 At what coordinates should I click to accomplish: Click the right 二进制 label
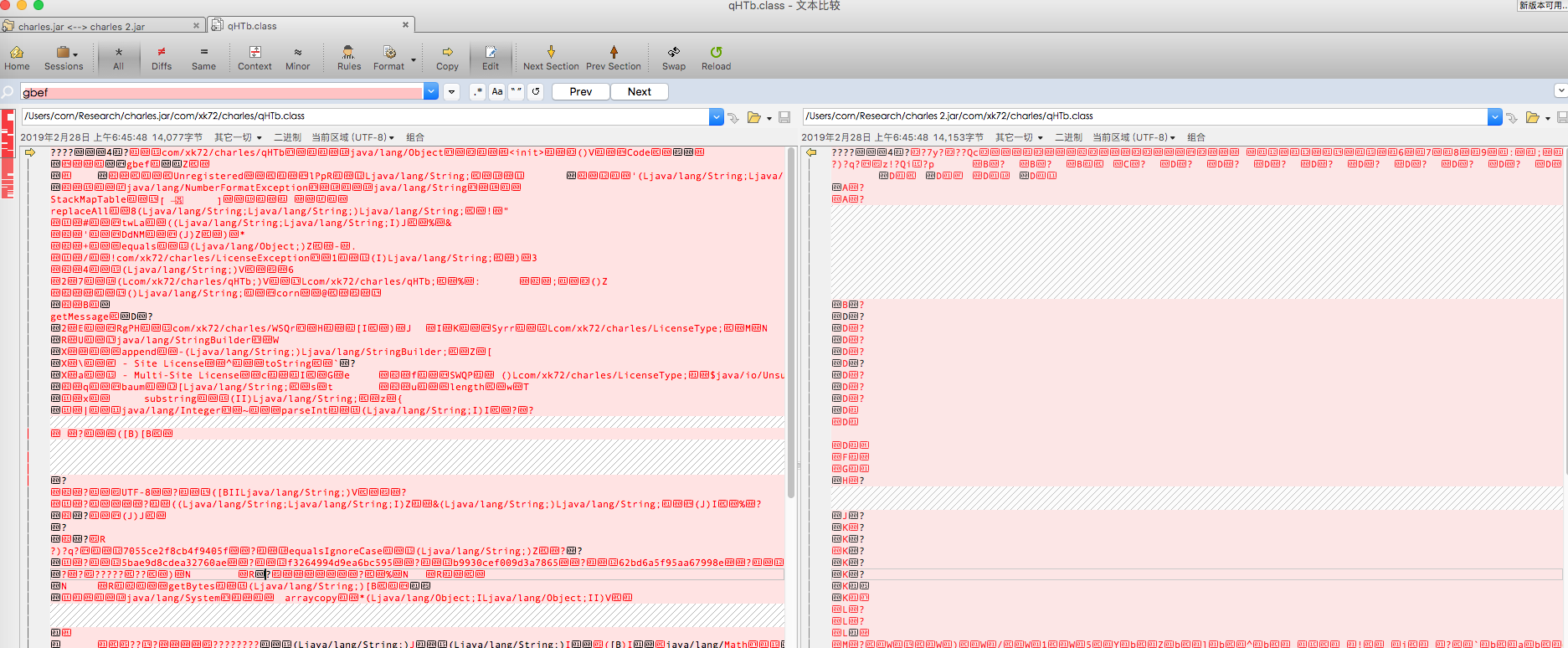click(1068, 137)
